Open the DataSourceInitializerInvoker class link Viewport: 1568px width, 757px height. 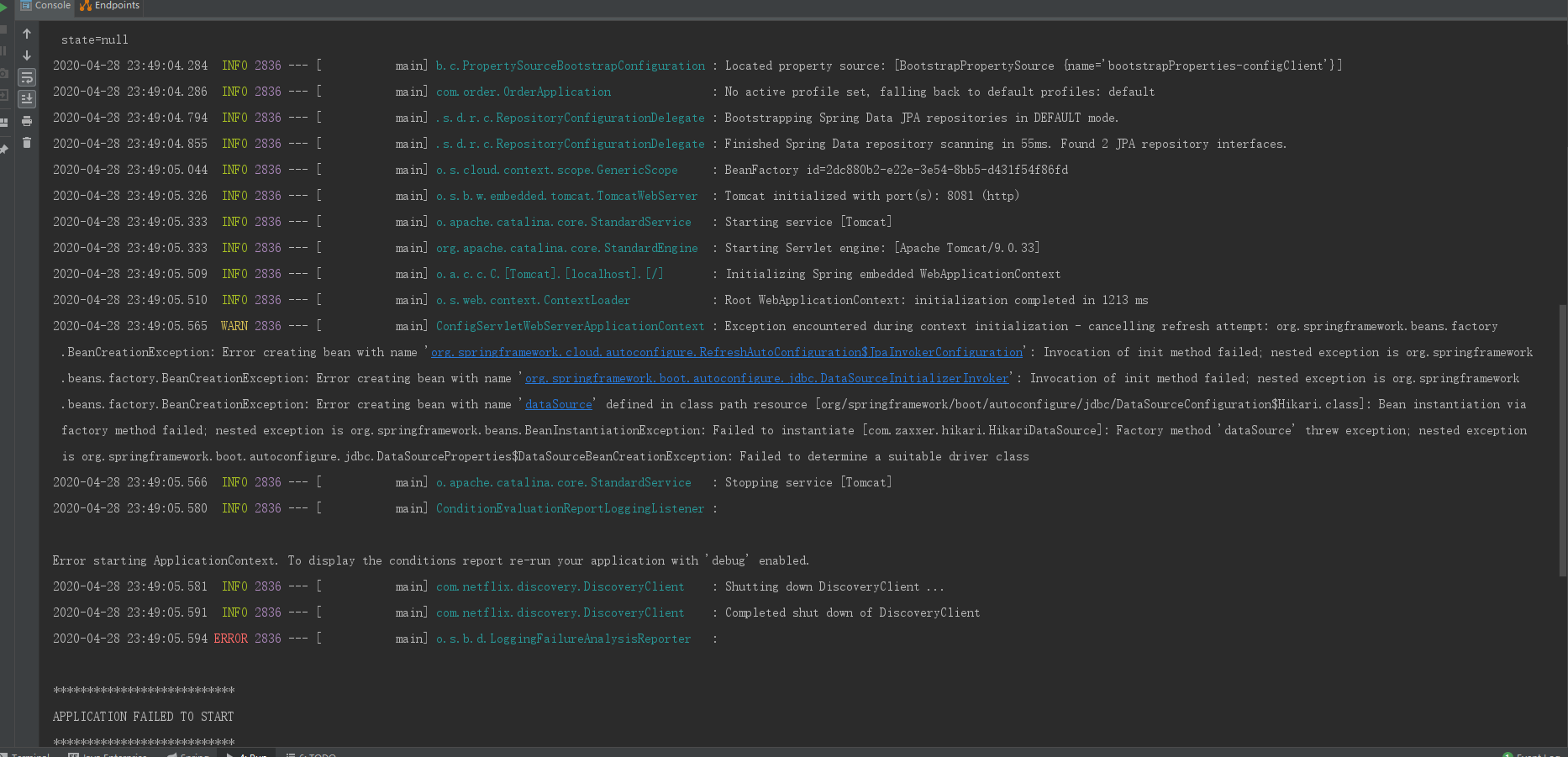[767, 378]
